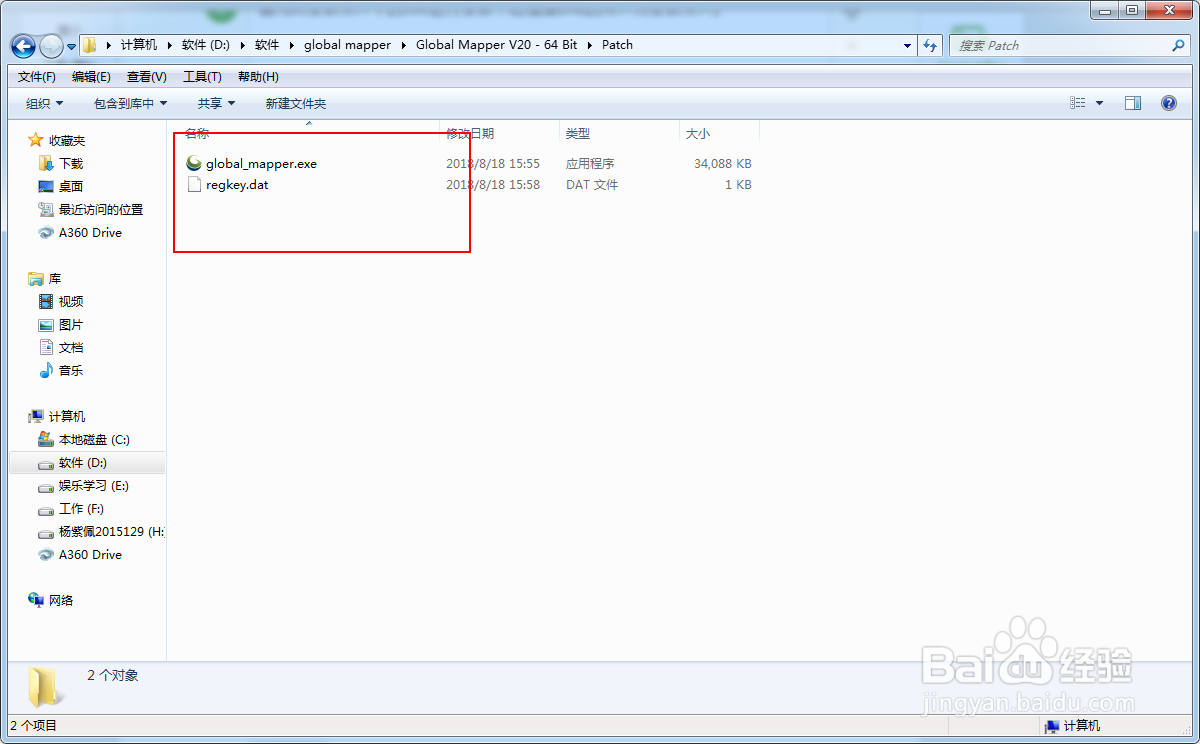This screenshot has width=1200, height=744.
Task: Open 杨紫佩2015129 drive
Action: pos(111,531)
